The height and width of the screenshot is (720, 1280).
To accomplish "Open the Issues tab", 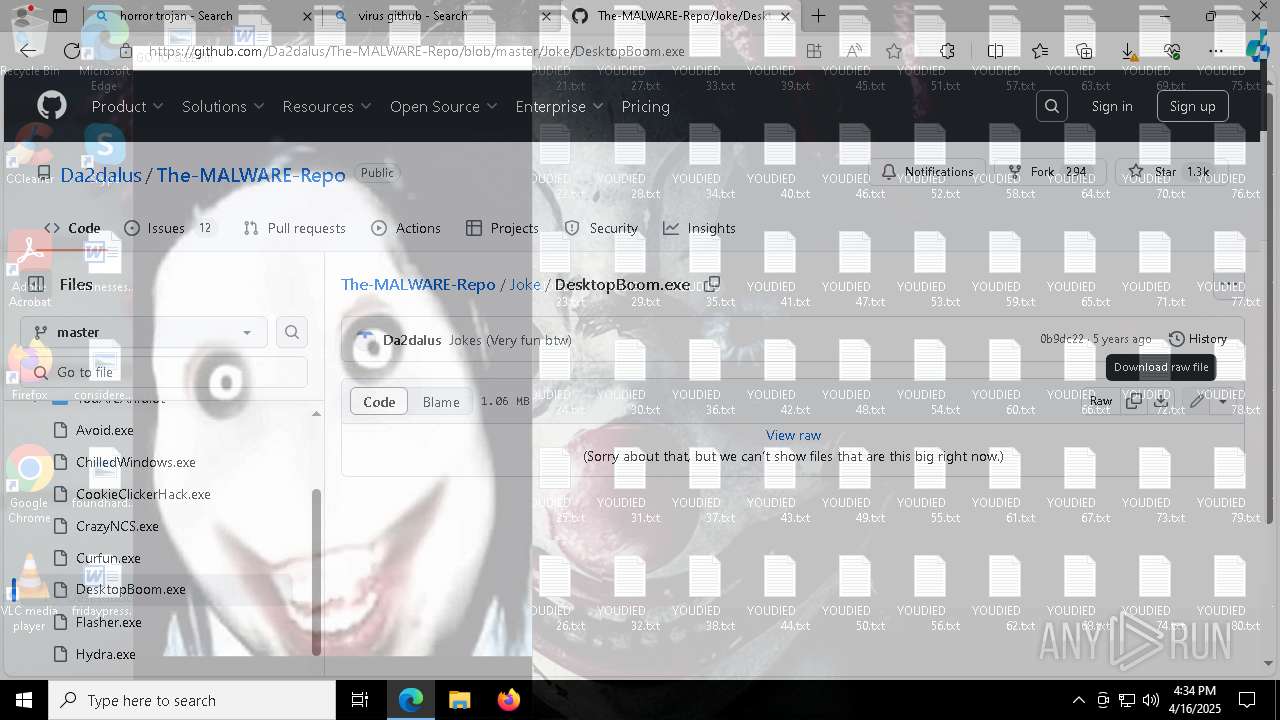I will point(168,228).
